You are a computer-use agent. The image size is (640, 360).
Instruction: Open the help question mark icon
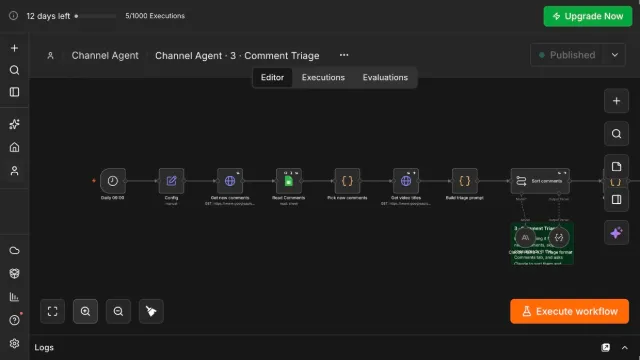click(14, 320)
